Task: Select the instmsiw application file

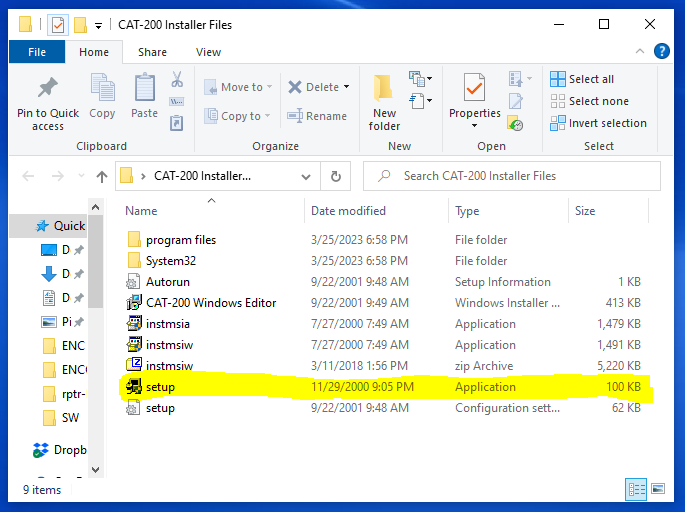Action: pyautogui.click(x=384, y=345)
